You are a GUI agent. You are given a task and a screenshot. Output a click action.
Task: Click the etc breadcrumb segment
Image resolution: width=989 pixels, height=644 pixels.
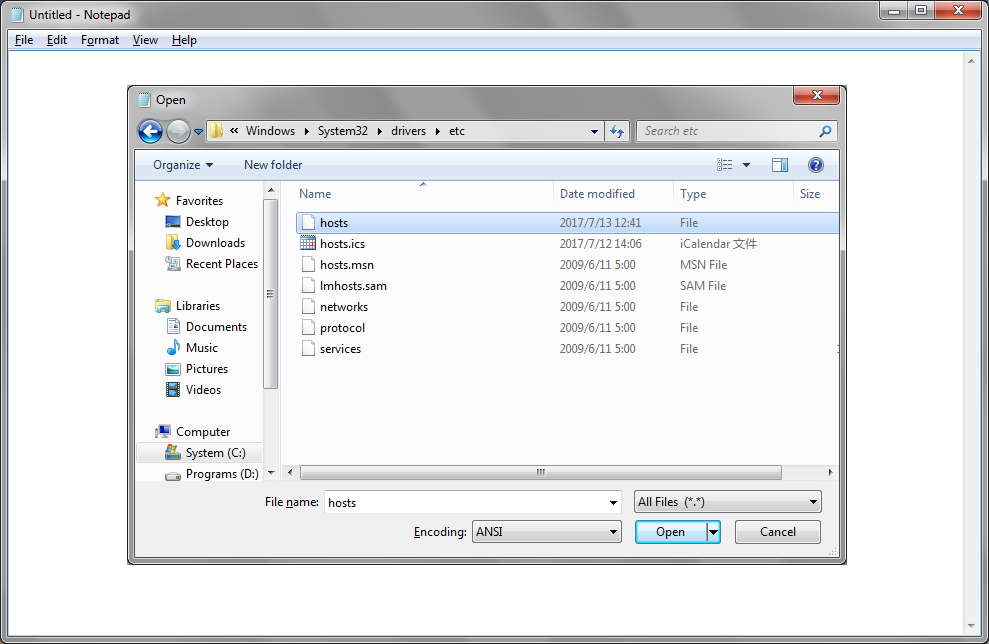point(457,131)
